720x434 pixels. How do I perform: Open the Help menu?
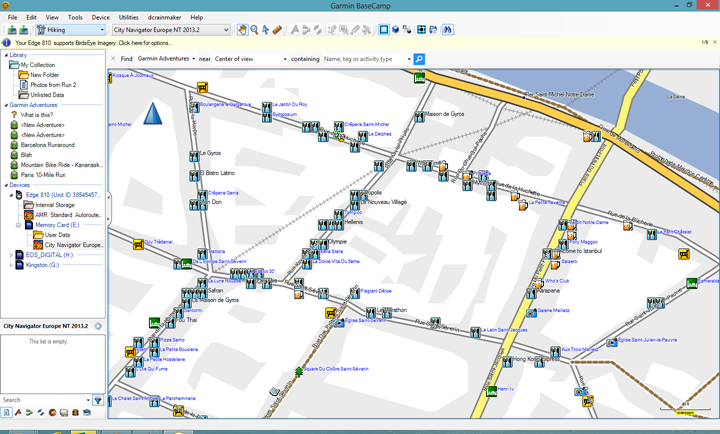(x=197, y=17)
